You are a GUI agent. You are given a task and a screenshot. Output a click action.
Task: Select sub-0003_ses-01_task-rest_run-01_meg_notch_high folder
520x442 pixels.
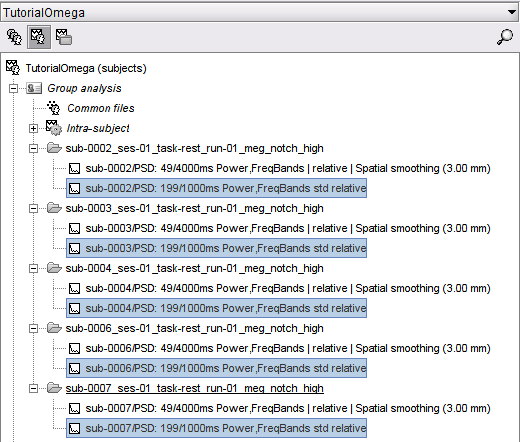(194, 208)
